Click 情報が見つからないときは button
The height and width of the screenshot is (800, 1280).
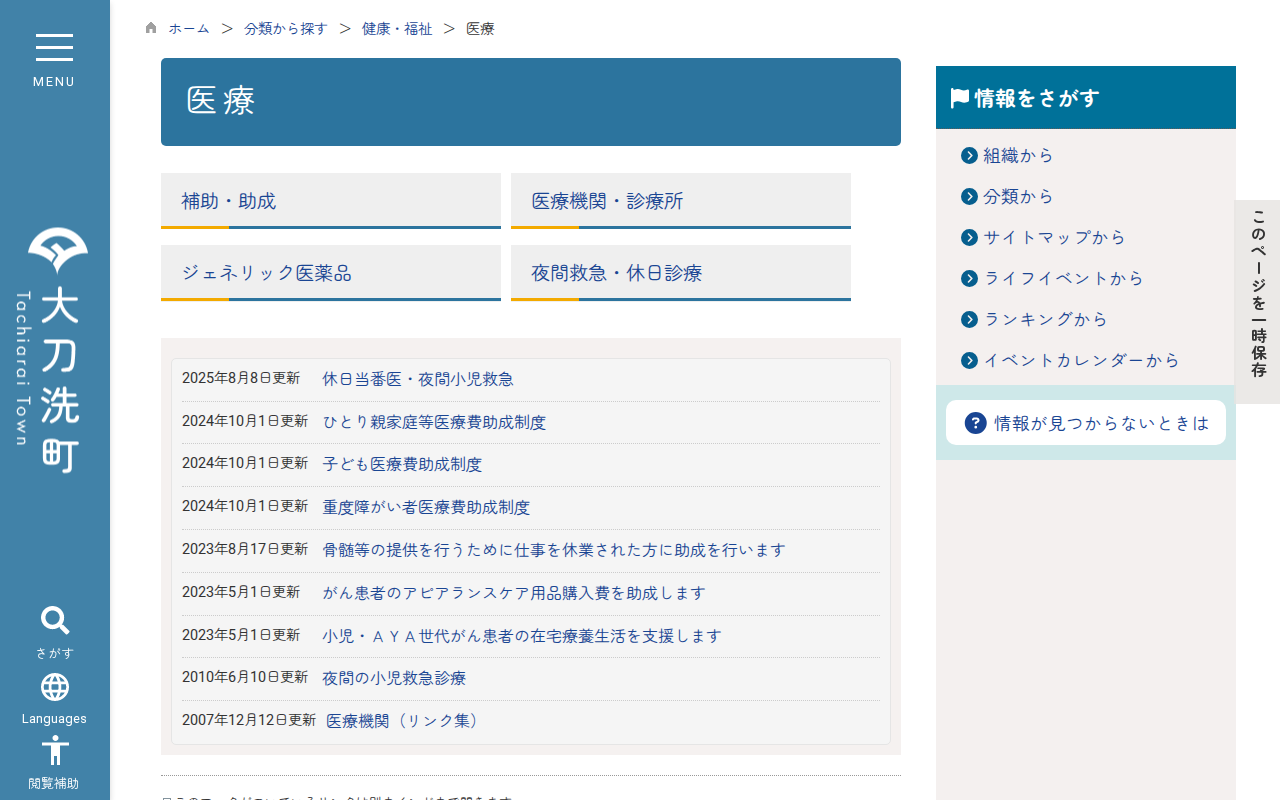(x=1086, y=423)
